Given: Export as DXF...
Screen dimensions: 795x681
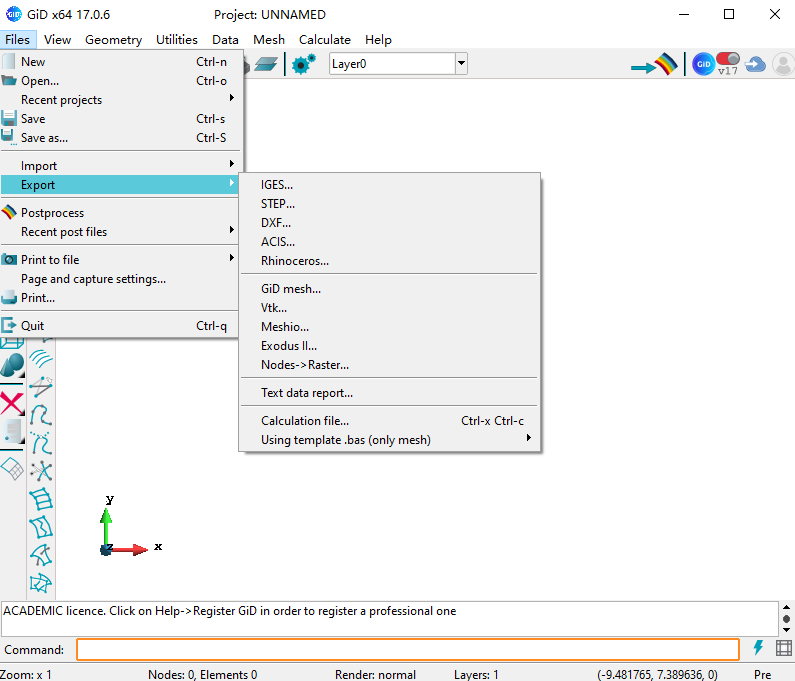Looking at the screenshot, I should click(389, 223).
